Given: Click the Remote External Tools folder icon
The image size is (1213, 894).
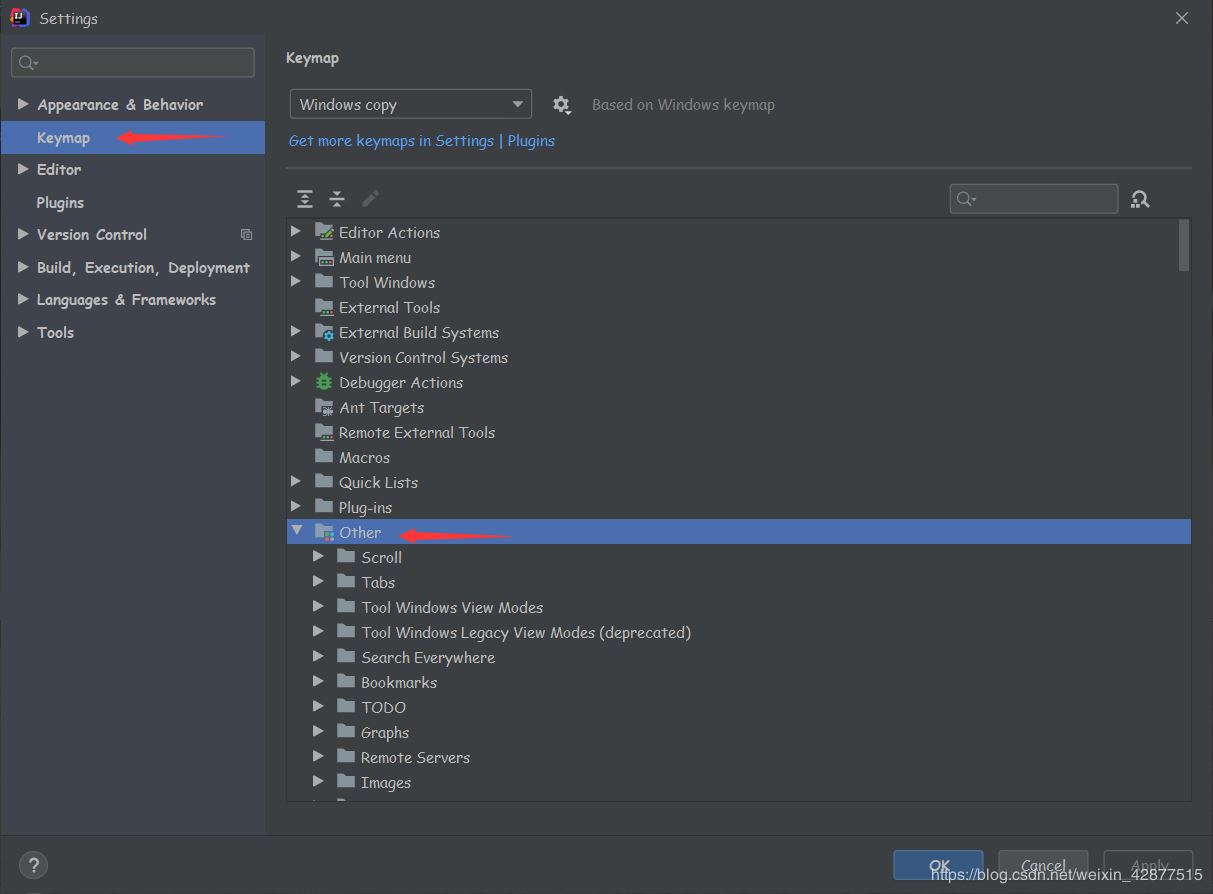Looking at the screenshot, I should coord(324,432).
